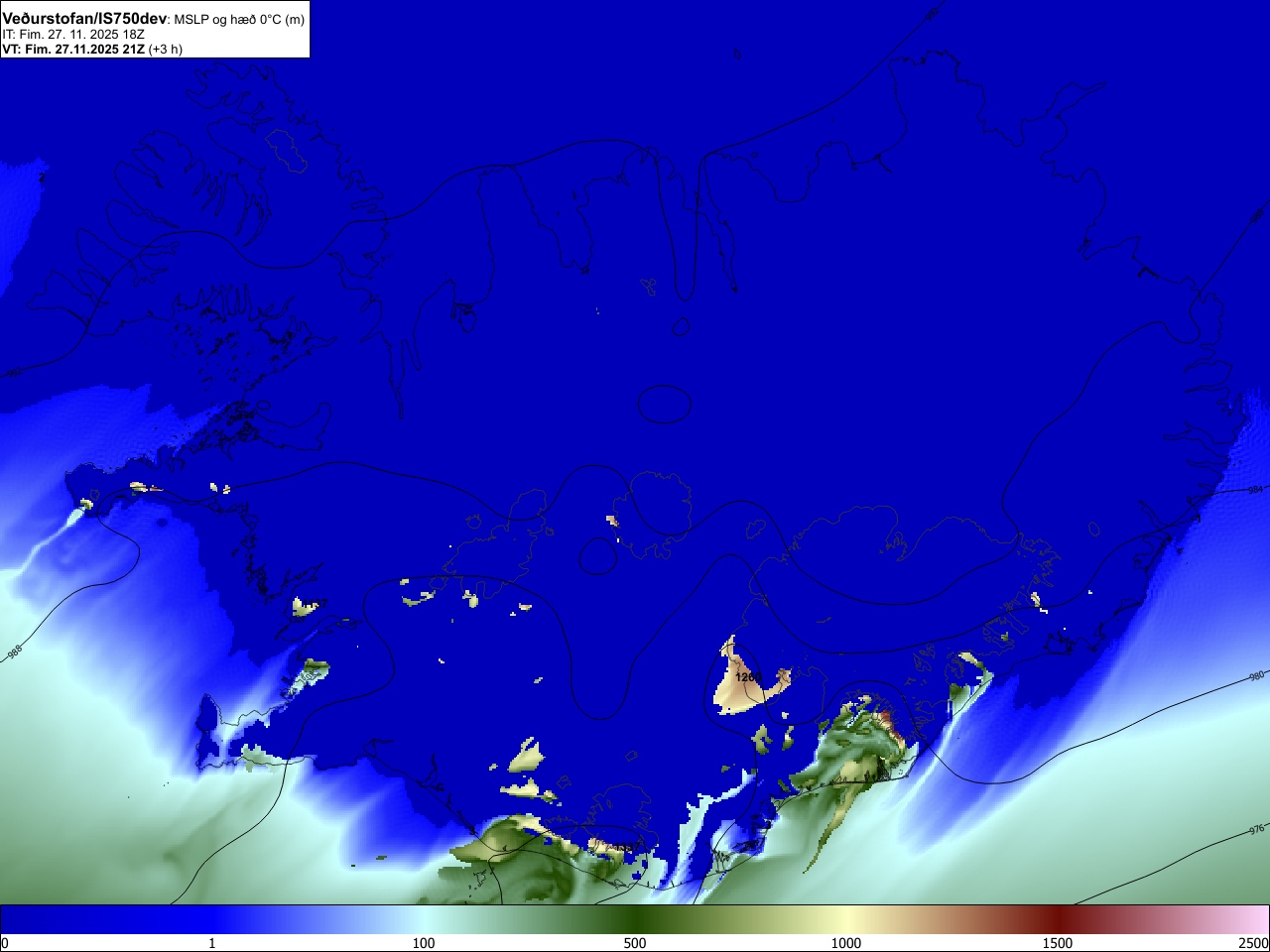Click the "1200" height label on the map
Screen dimensions: 1270x952
pos(748,677)
